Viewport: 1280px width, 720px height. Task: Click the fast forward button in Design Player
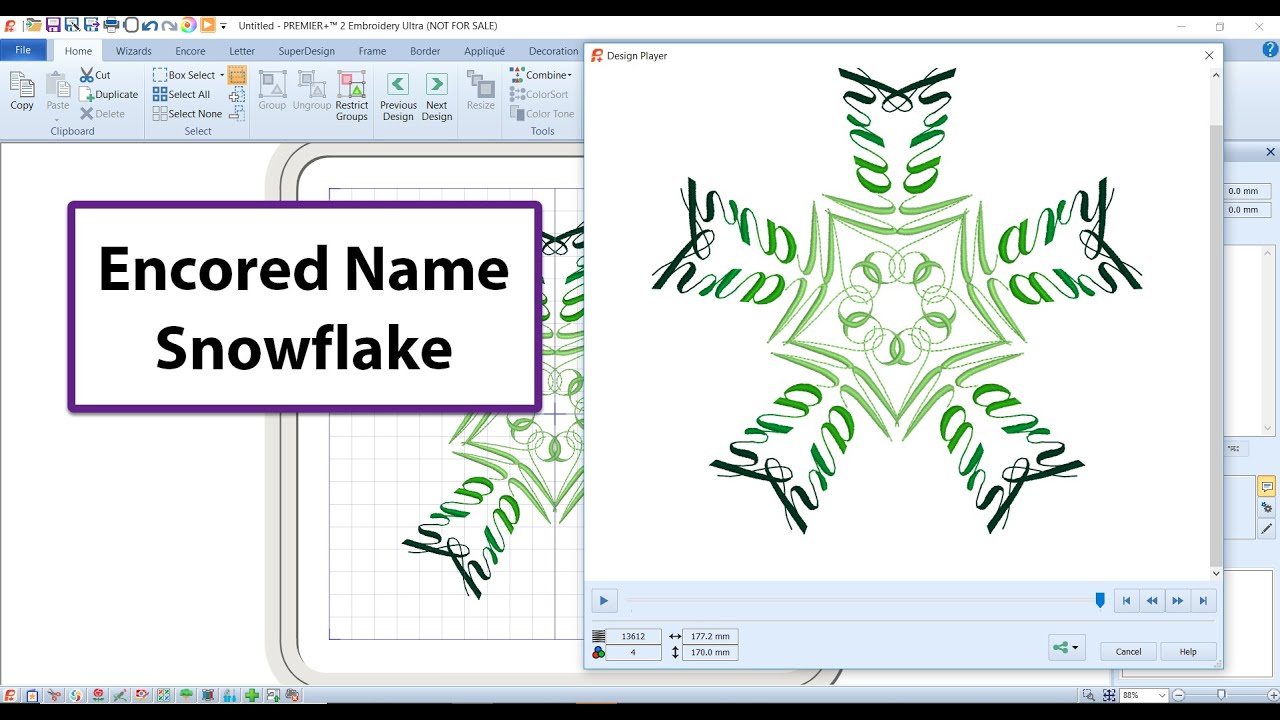pyautogui.click(x=1178, y=601)
